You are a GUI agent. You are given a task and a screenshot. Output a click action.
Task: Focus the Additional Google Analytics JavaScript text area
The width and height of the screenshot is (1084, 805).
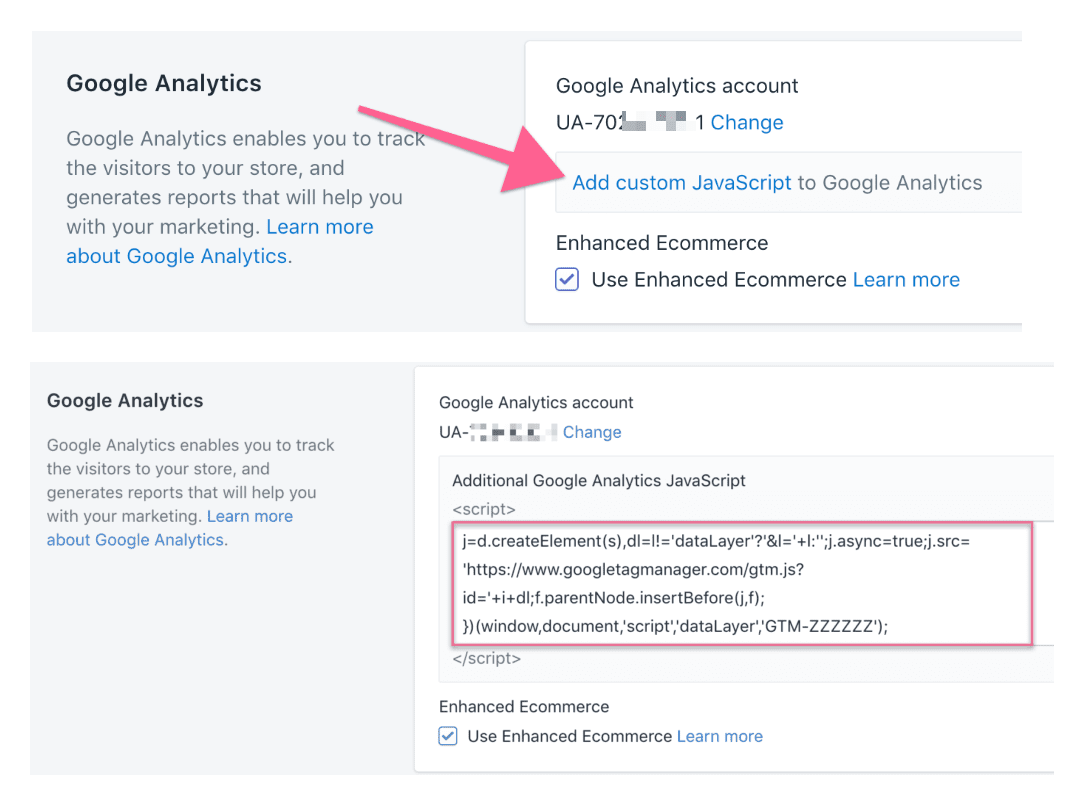coord(742,584)
